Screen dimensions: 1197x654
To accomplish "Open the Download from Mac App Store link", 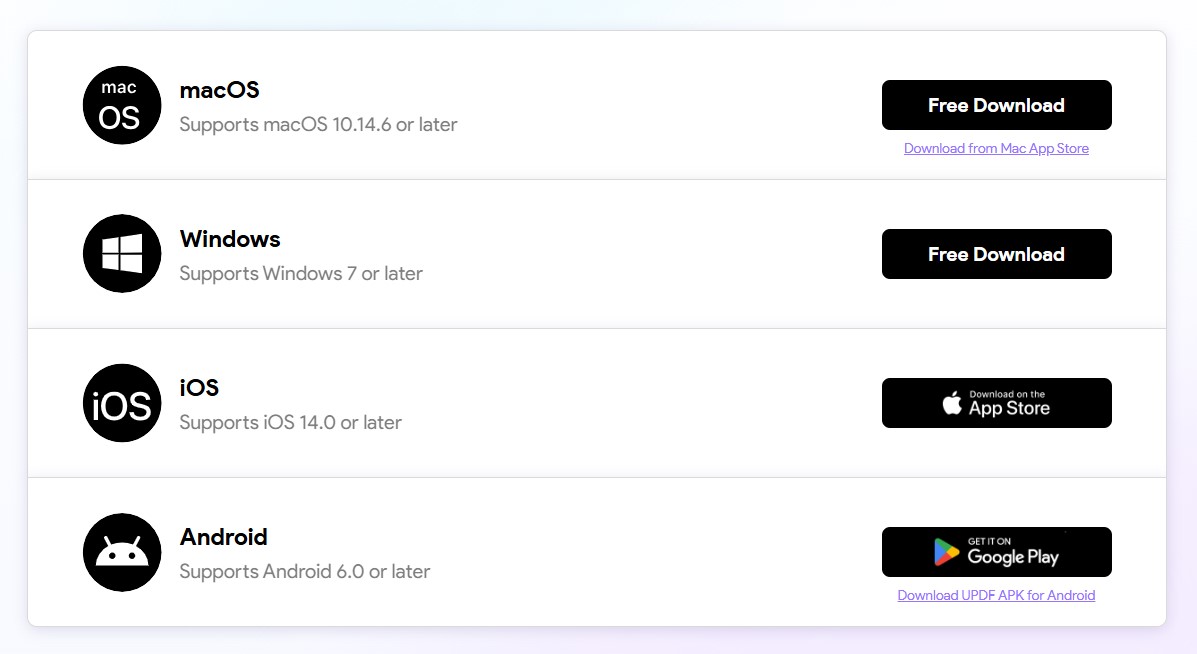I will [x=996, y=148].
